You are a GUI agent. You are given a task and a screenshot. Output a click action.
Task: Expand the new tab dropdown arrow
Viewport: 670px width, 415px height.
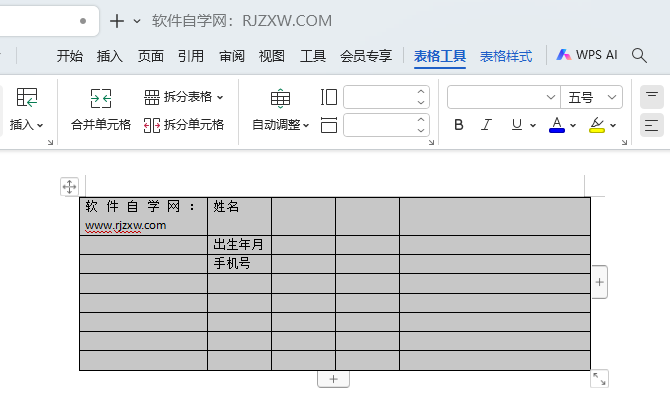[137, 21]
